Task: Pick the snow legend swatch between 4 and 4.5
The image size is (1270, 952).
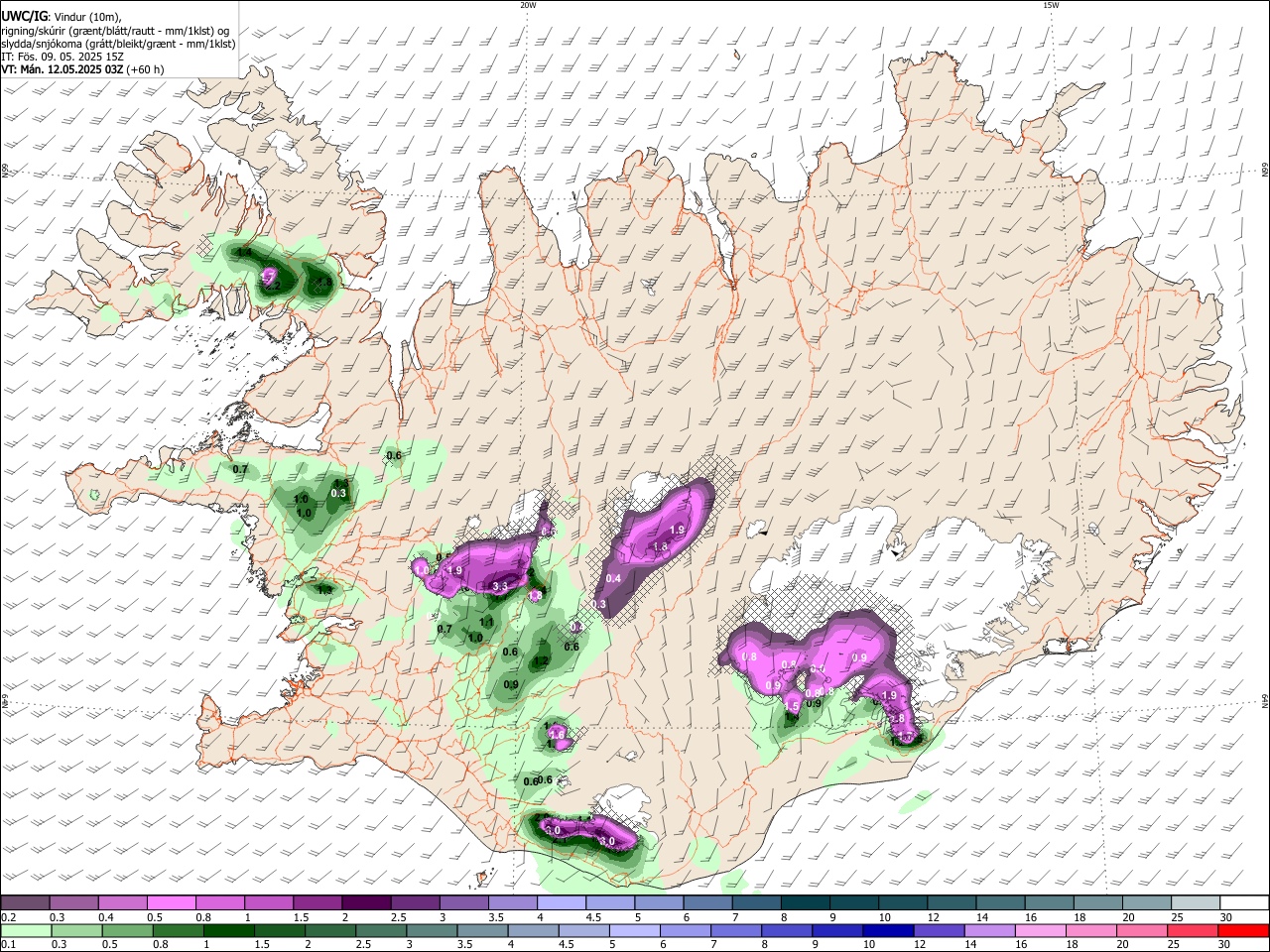Action: pyautogui.click(x=562, y=903)
